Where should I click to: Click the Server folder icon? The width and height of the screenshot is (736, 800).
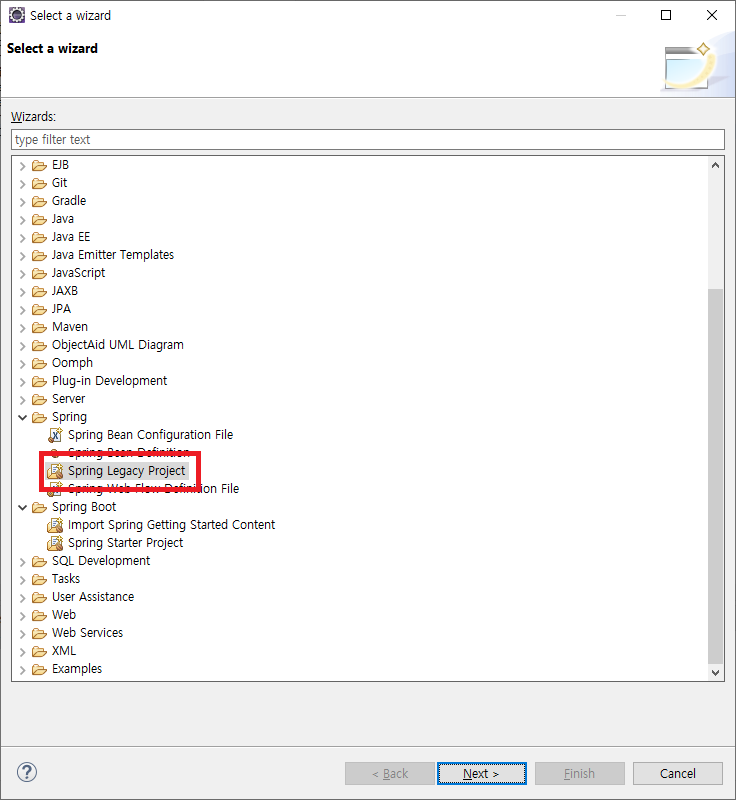tap(39, 399)
